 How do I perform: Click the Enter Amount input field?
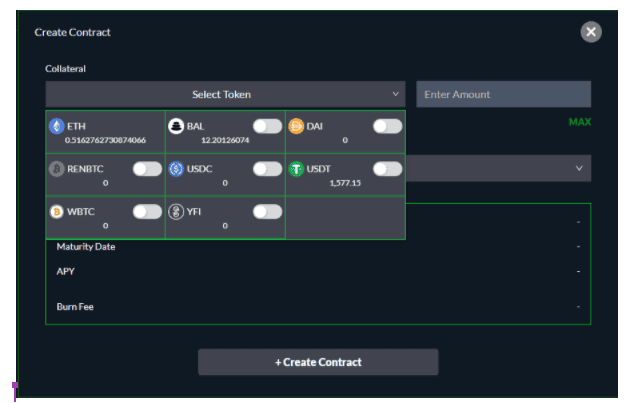click(503, 94)
